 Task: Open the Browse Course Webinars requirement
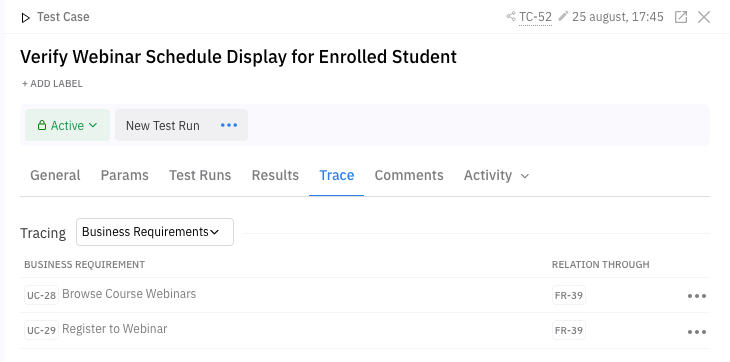[129, 294]
